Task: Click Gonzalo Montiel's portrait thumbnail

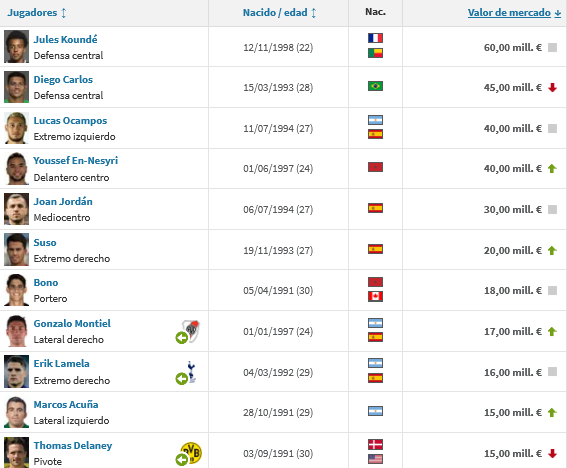Action: coord(16,331)
